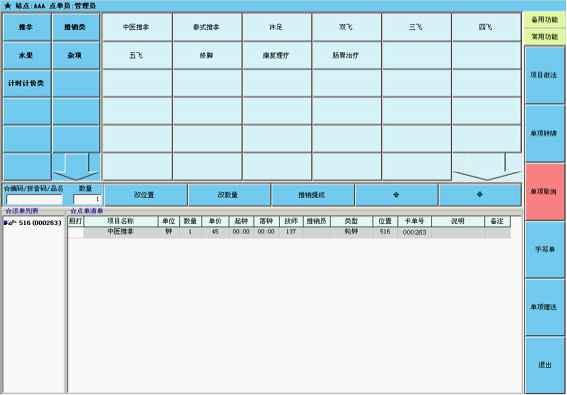Click the 技师 column header
Image resolution: width=567 pixels, height=395 pixels.
click(291, 221)
